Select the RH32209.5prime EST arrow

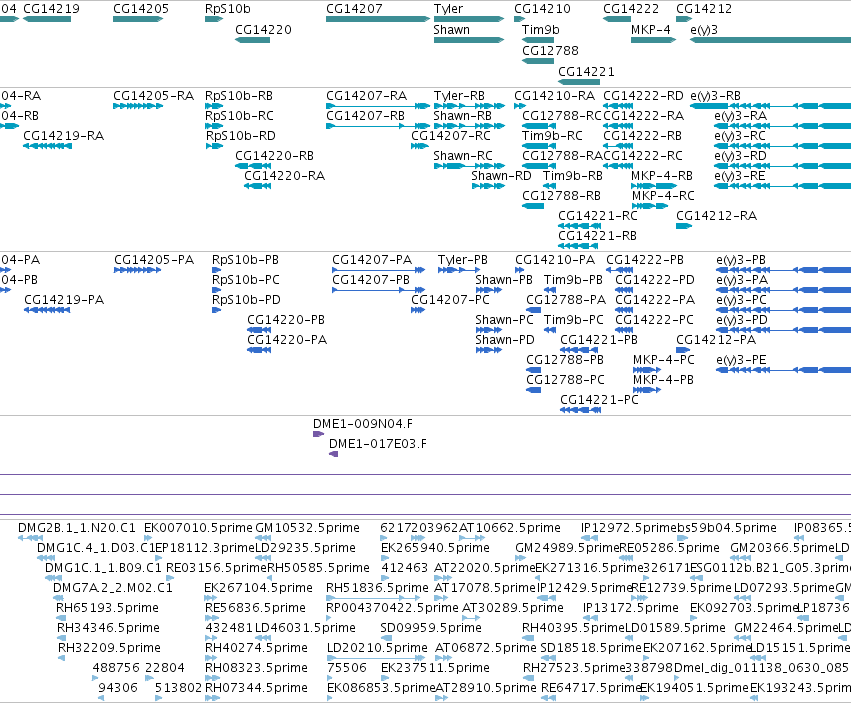coord(61,658)
